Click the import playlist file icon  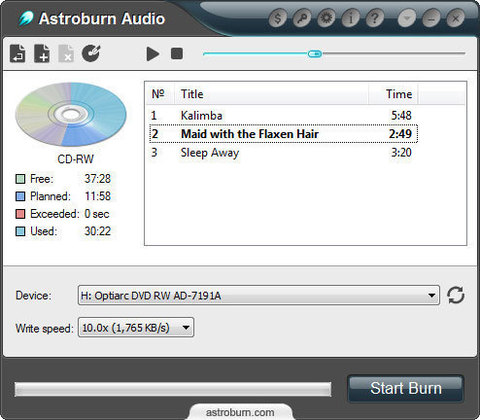coord(18,53)
